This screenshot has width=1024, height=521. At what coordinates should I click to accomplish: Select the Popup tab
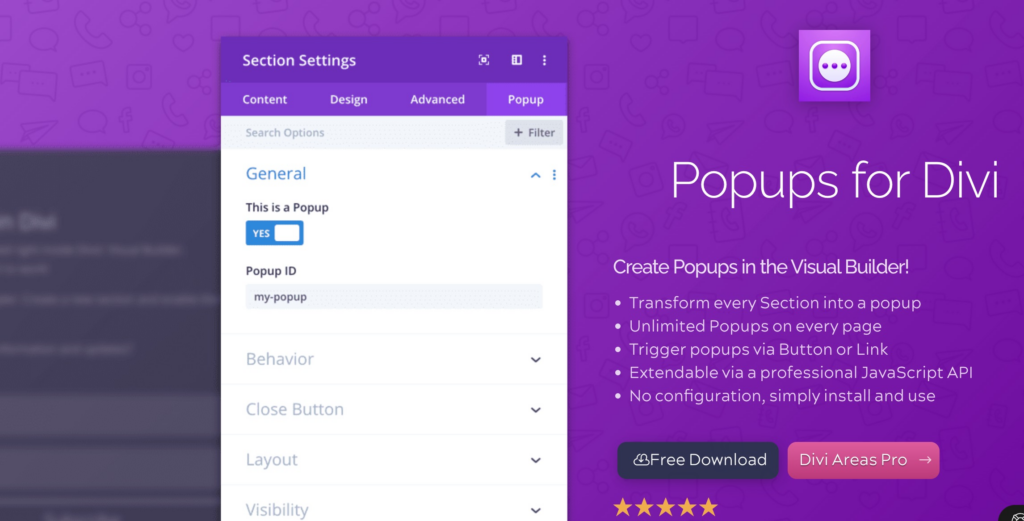pyautogui.click(x=526, y=99)
